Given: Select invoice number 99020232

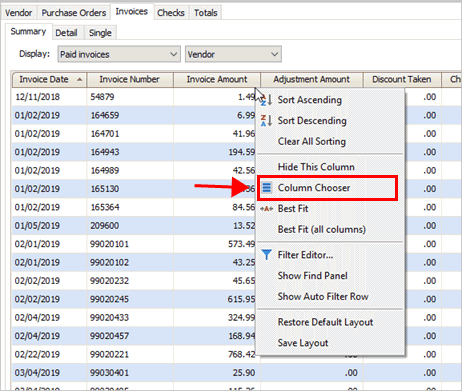Looking at the screenshot, I should 130,281.
